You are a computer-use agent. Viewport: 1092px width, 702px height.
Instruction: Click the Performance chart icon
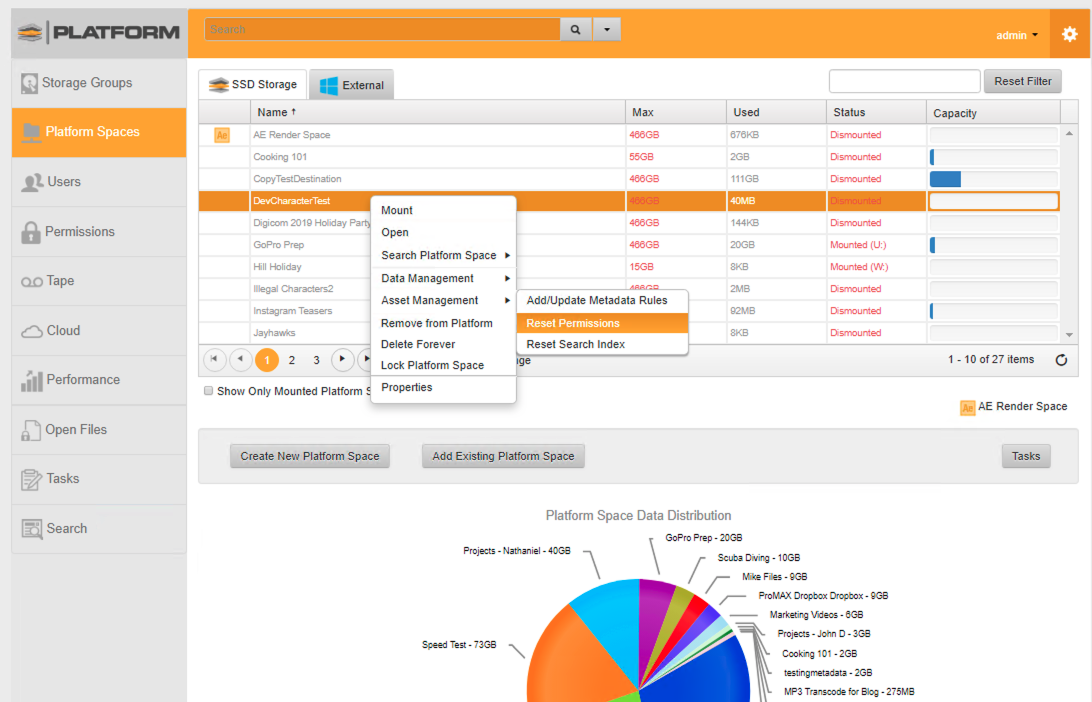31,380
